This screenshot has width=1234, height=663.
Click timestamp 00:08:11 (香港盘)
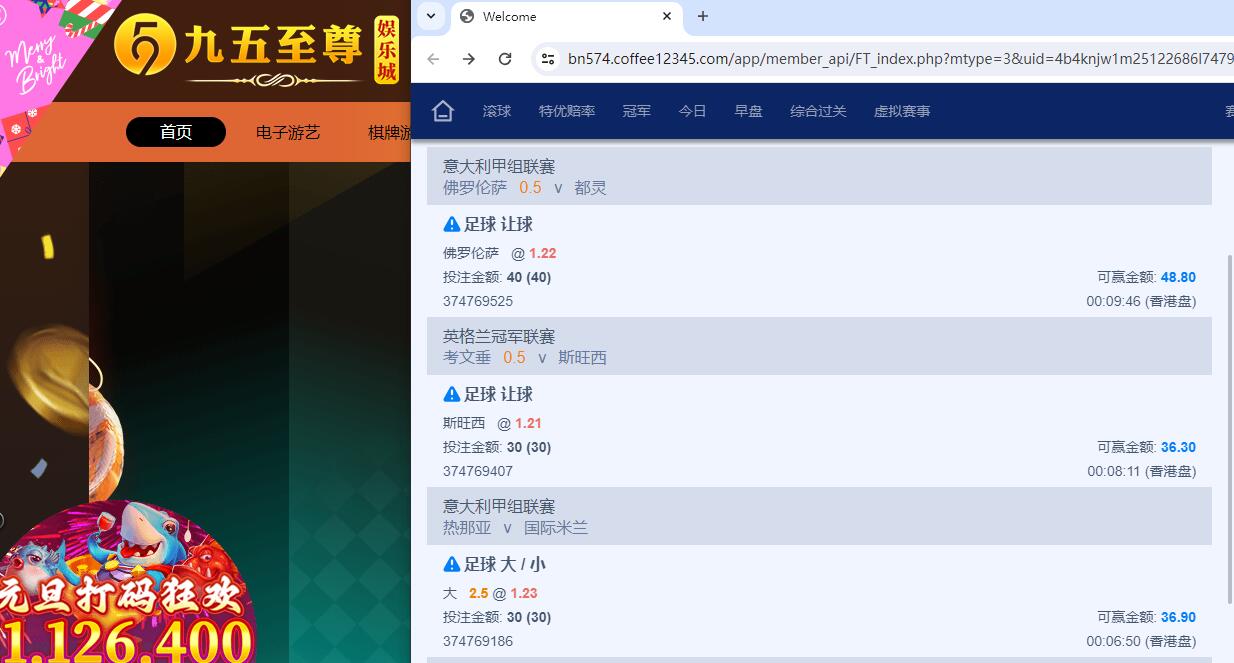tap(1141, 471)
